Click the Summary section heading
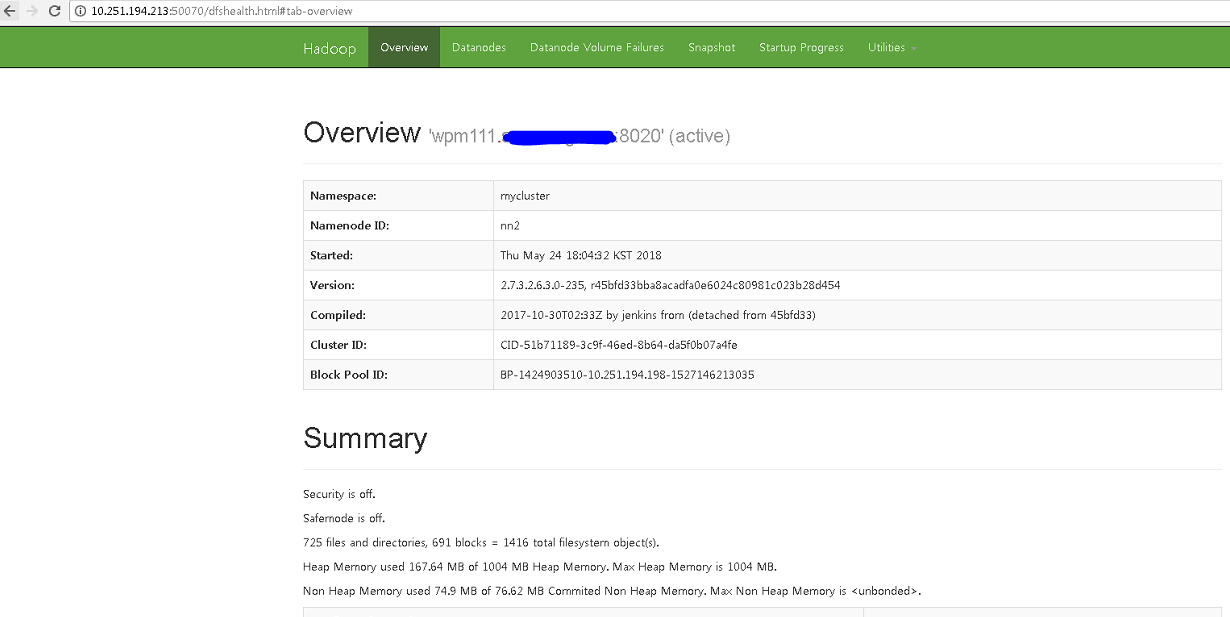Screen dimensions: 1230x617 click(x=365, y=438)
